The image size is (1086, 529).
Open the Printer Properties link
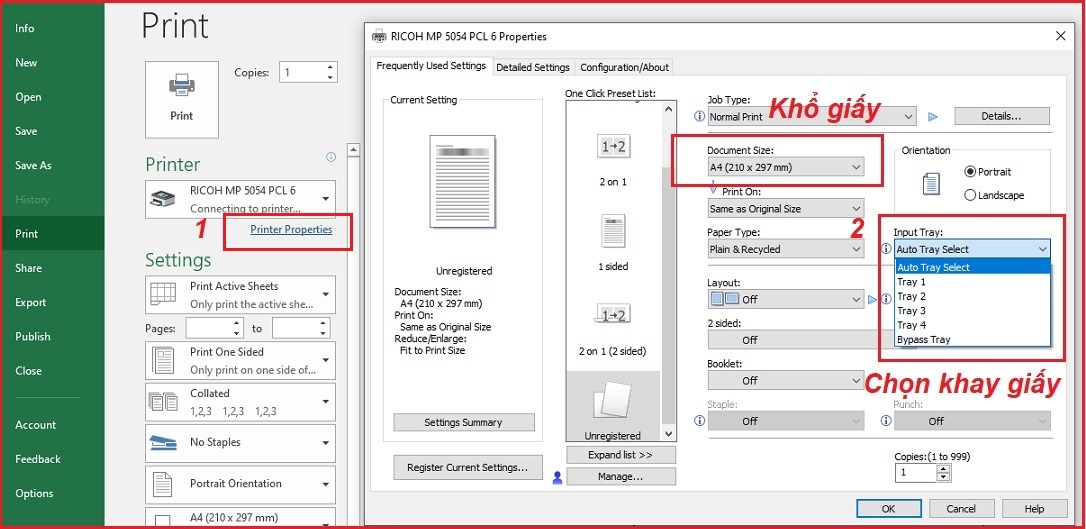click(291, 229)
